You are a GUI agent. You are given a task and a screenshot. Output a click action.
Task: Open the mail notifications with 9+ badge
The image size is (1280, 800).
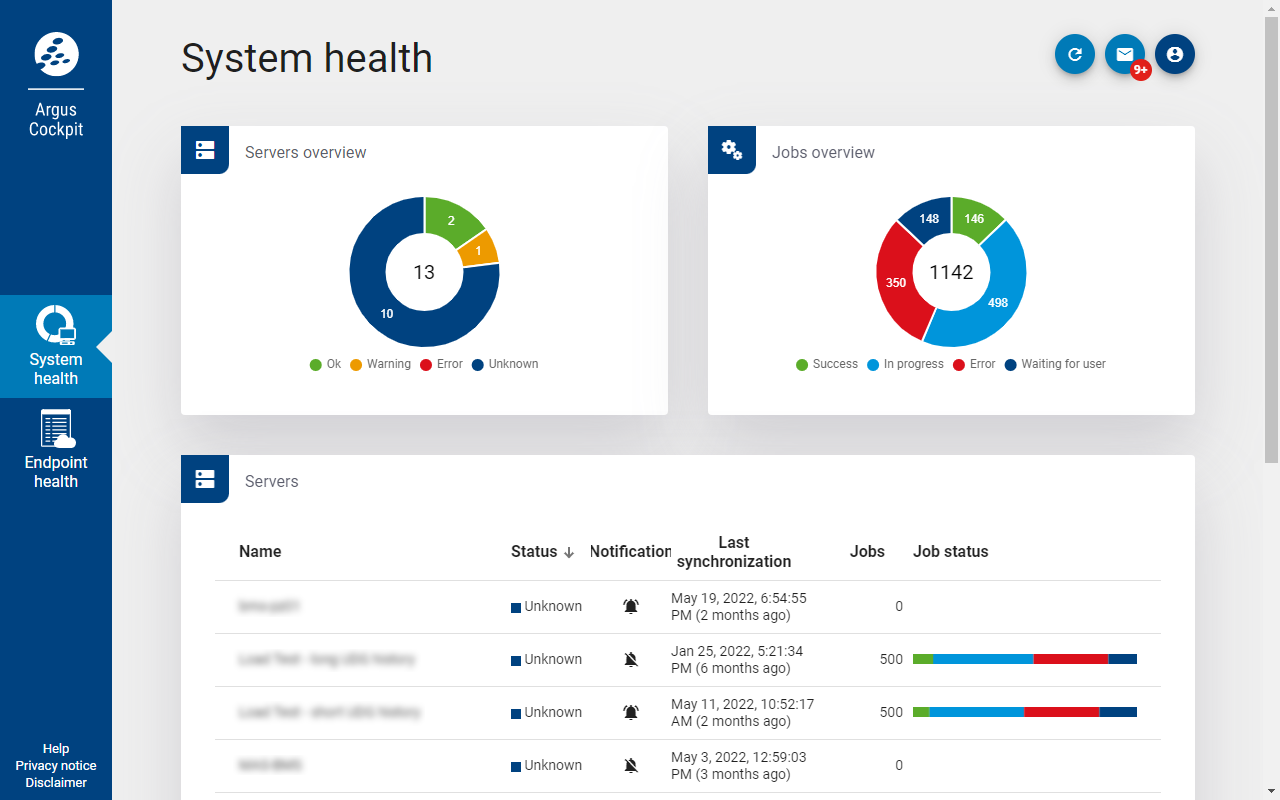point(1125,55)
